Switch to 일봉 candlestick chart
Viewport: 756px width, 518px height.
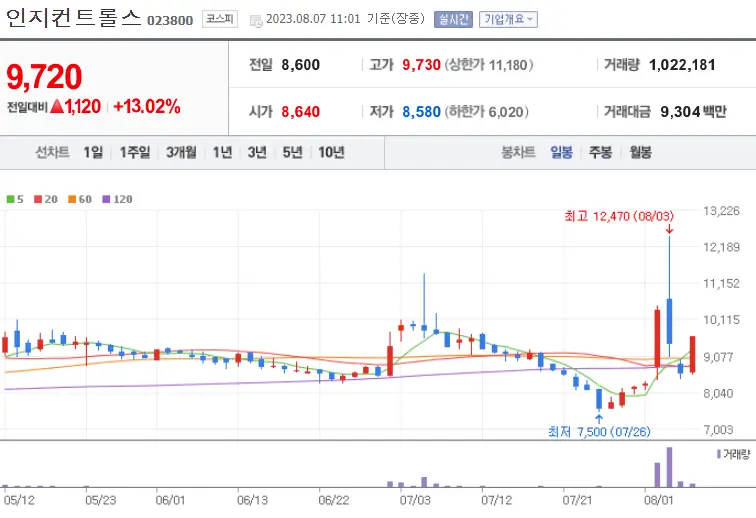click(x=562, y=152)
